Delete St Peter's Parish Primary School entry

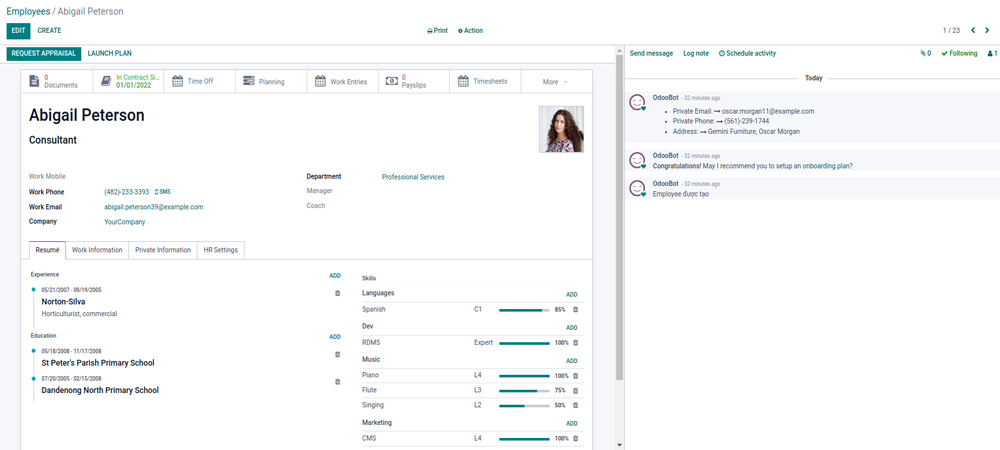337,354
